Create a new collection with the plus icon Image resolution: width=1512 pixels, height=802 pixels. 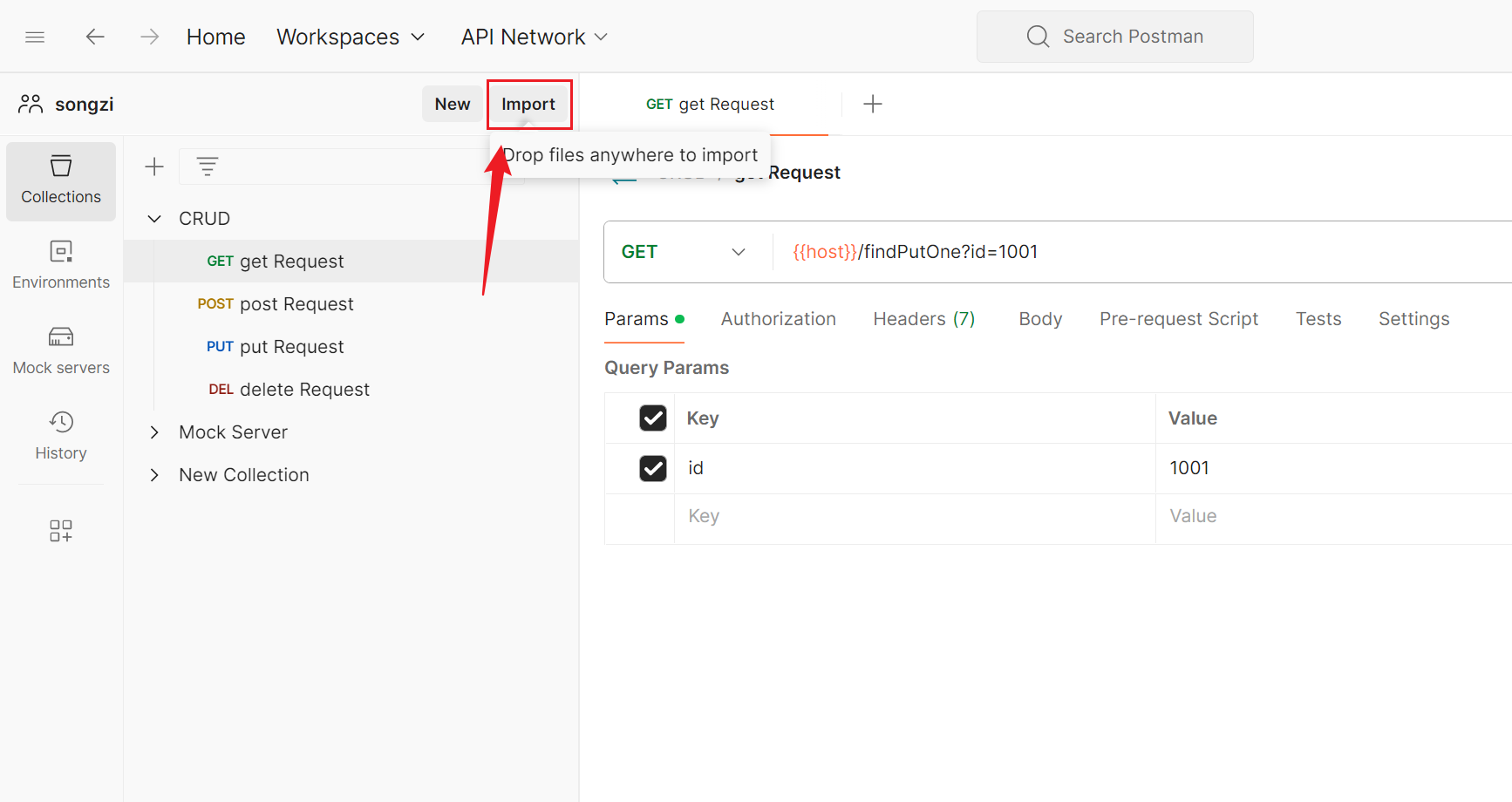154,167
